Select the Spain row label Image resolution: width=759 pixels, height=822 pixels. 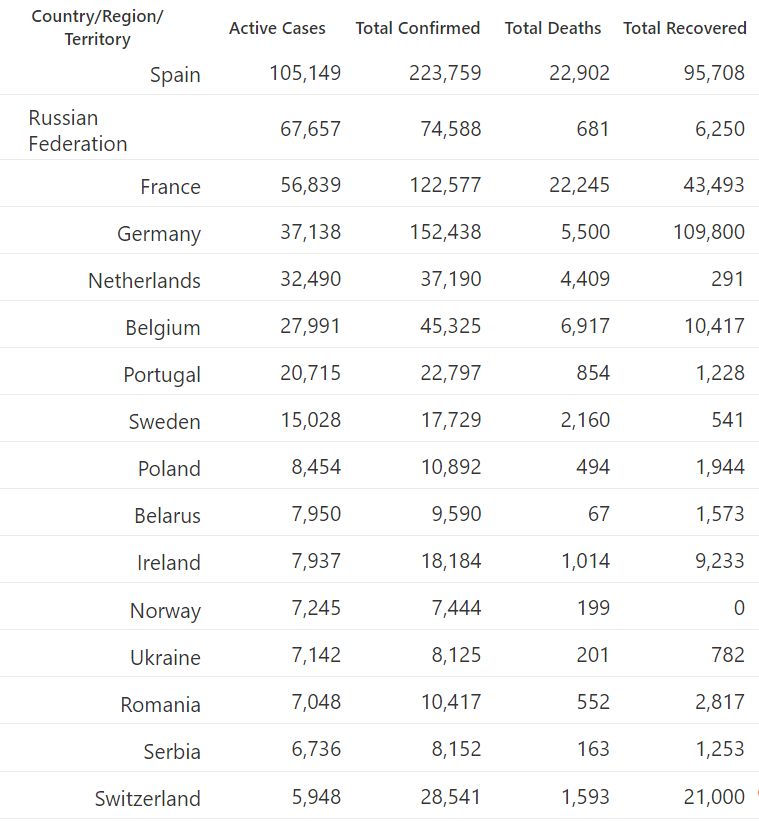(175, 74)
